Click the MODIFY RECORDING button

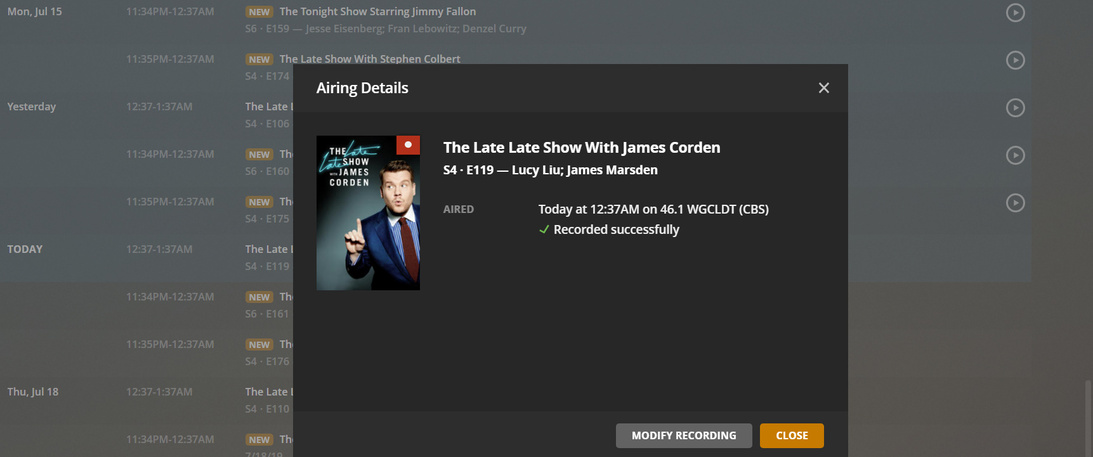[684, 435]
